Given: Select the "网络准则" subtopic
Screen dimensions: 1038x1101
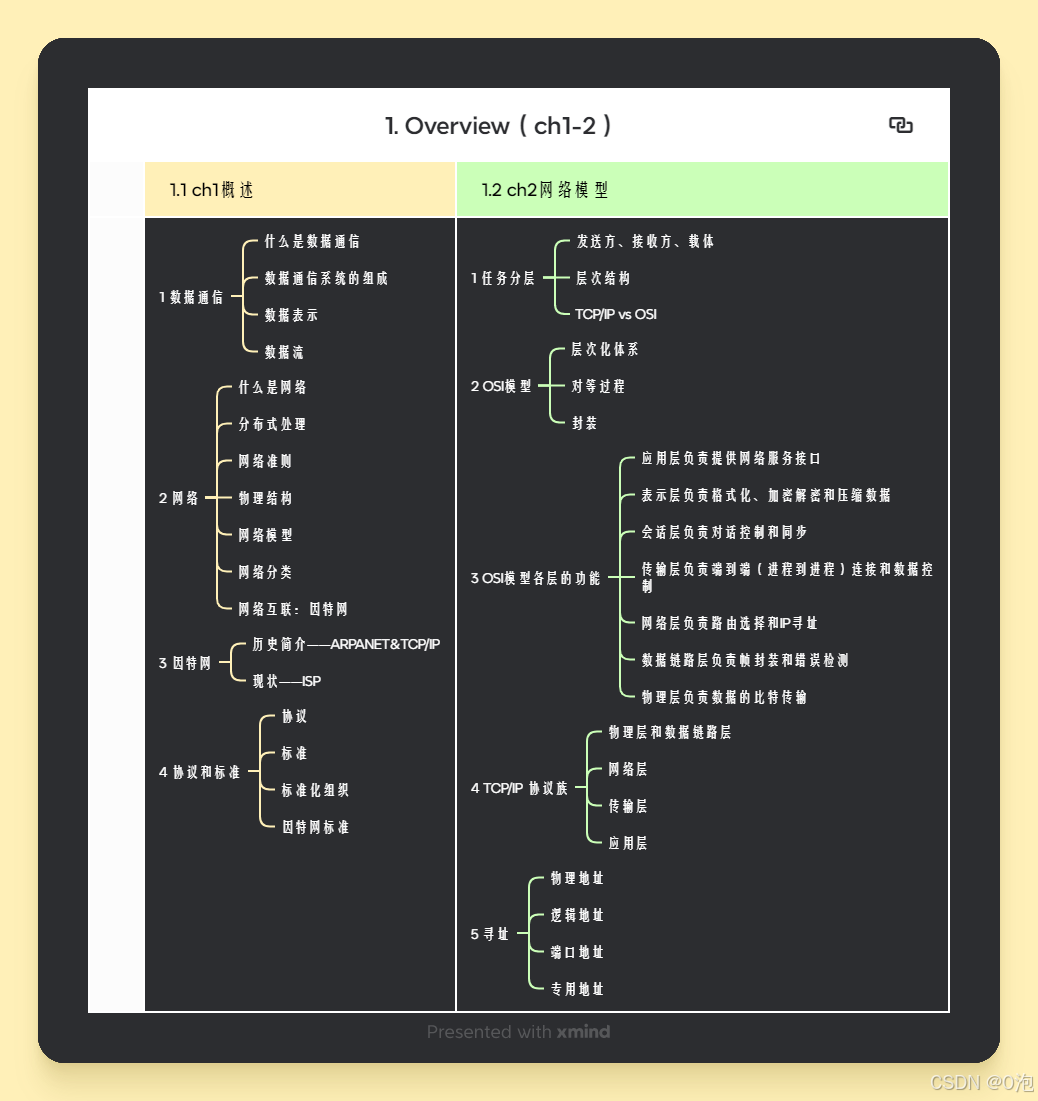Looking at the screenshot, I should [x=265, y=461].
